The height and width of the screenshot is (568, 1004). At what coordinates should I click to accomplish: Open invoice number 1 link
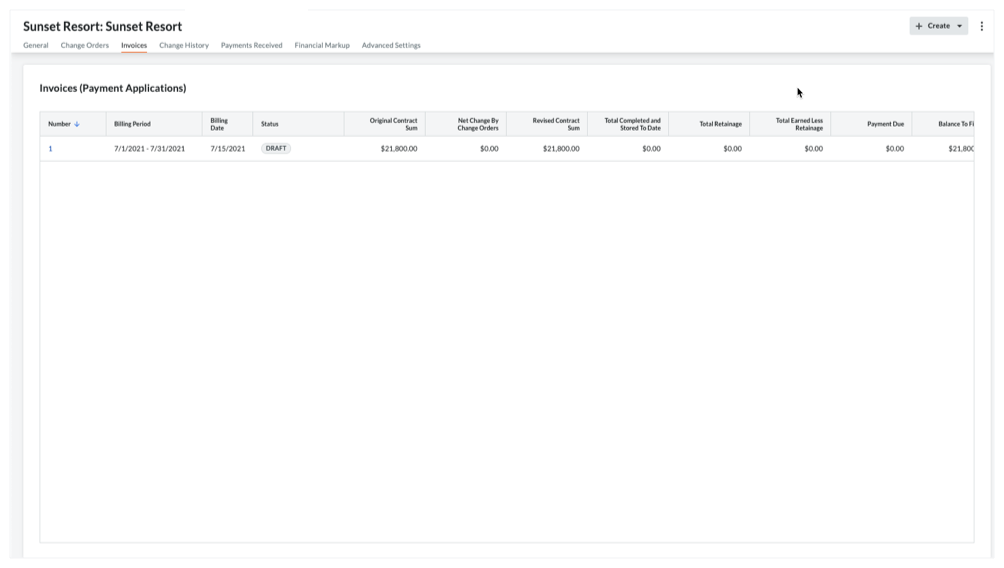click(50, 148)
